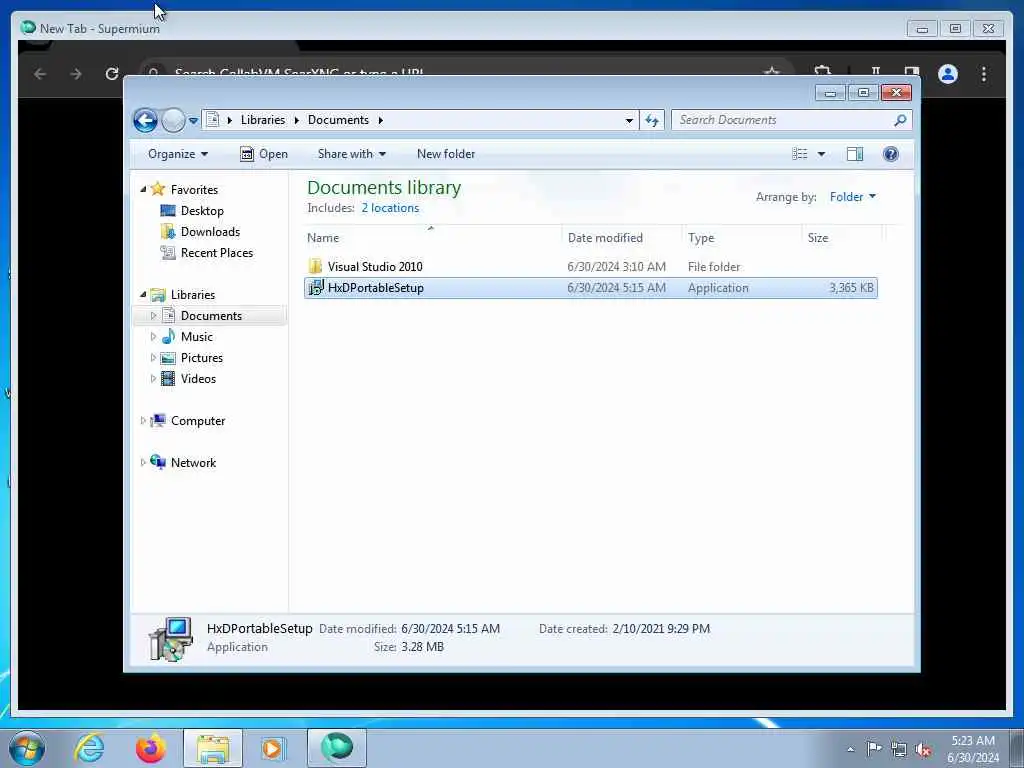The width and height of the screenshot is (1024, 768).
Task: Toggle the preview pane
Action: tap(855, 154)
